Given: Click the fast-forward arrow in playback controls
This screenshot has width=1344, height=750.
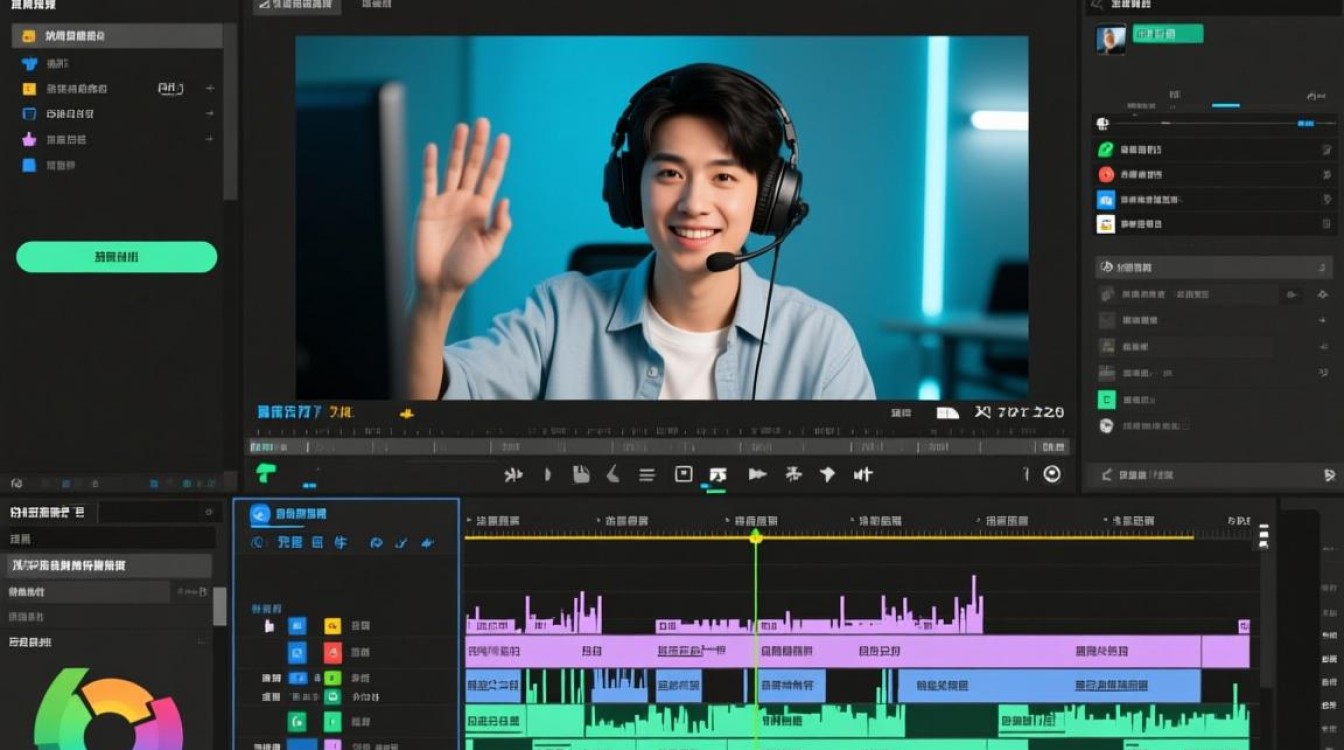Looking at the screenshot, I should coord(758,474).
